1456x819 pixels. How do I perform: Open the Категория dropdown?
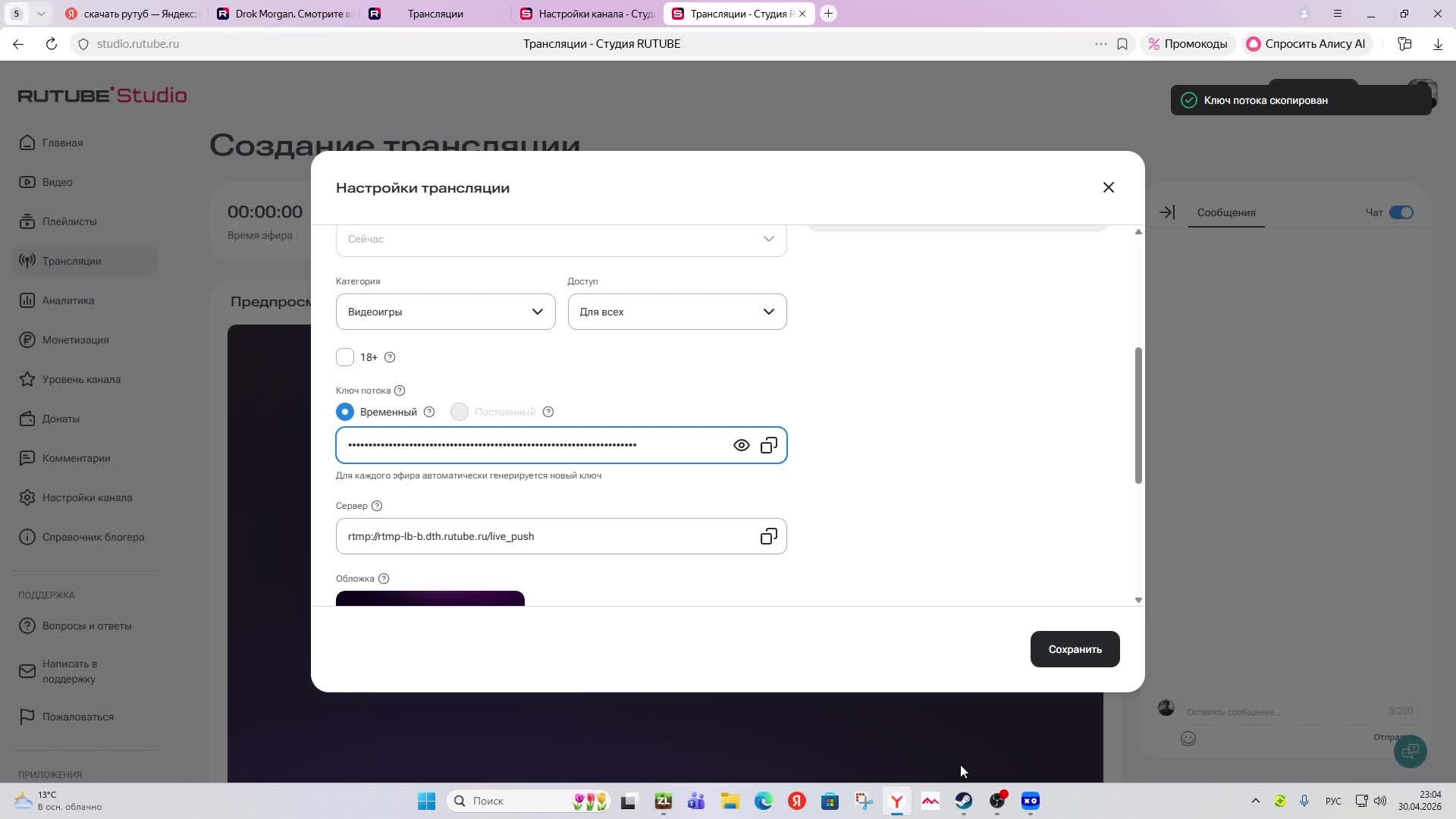pos(445,312)
